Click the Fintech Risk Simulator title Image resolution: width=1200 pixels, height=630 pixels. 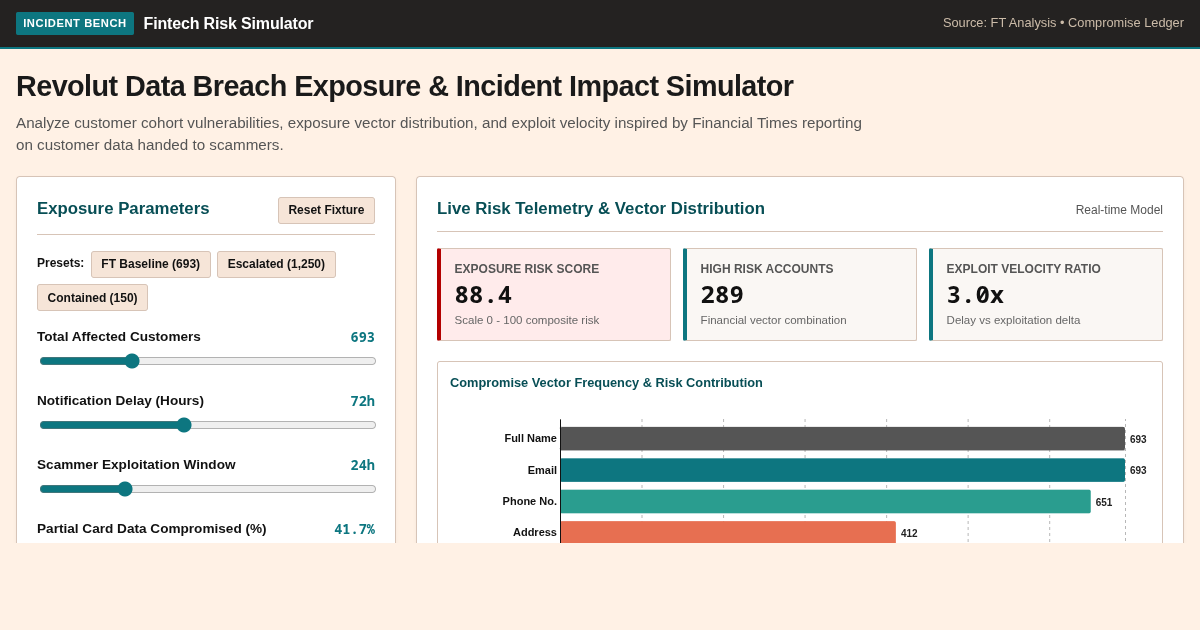tap(228, 23)
